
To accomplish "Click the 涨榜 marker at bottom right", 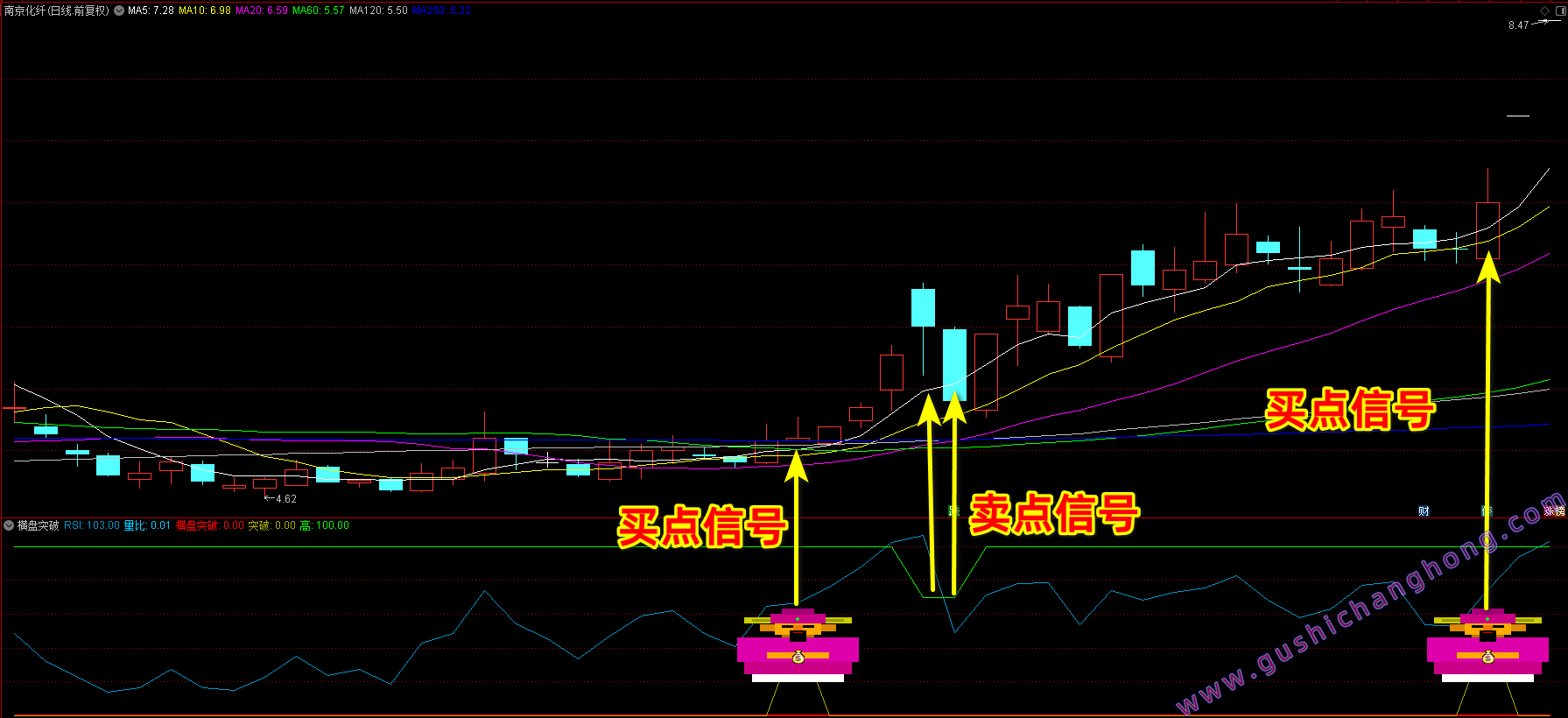I will pyautogui.click(x=1554, y=511).
